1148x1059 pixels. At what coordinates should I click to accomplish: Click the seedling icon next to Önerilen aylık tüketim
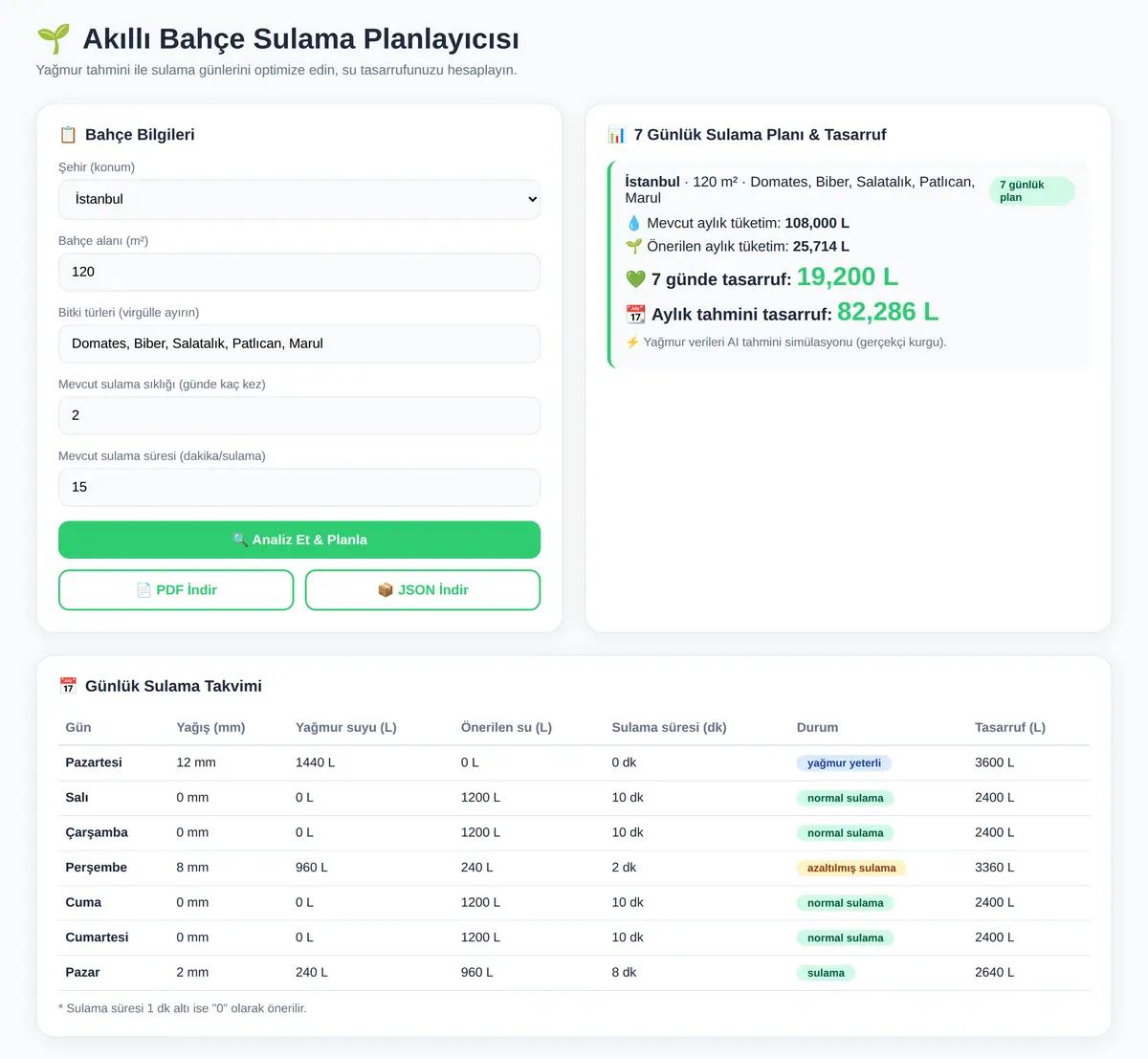[633, 246]
